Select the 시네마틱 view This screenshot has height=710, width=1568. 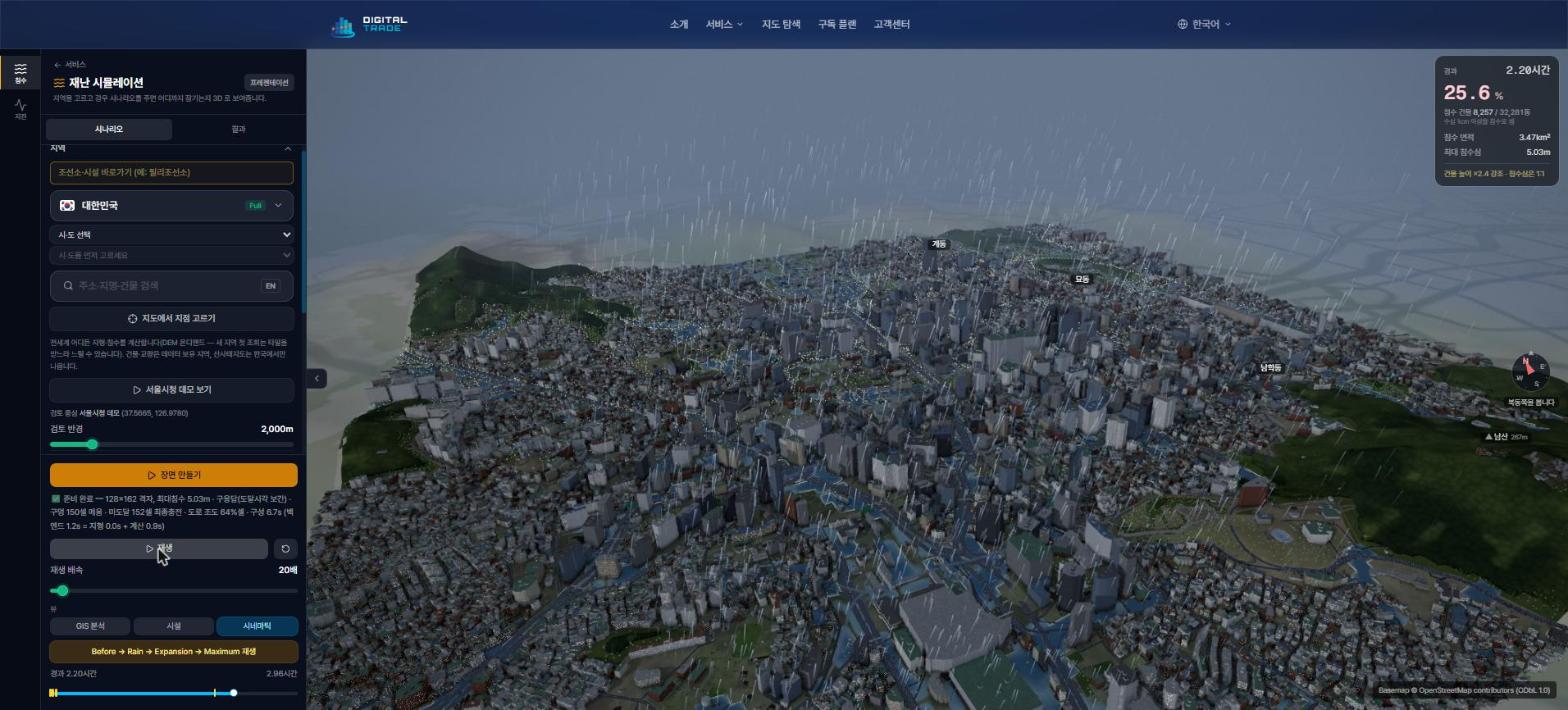click(x=257, y=626)
